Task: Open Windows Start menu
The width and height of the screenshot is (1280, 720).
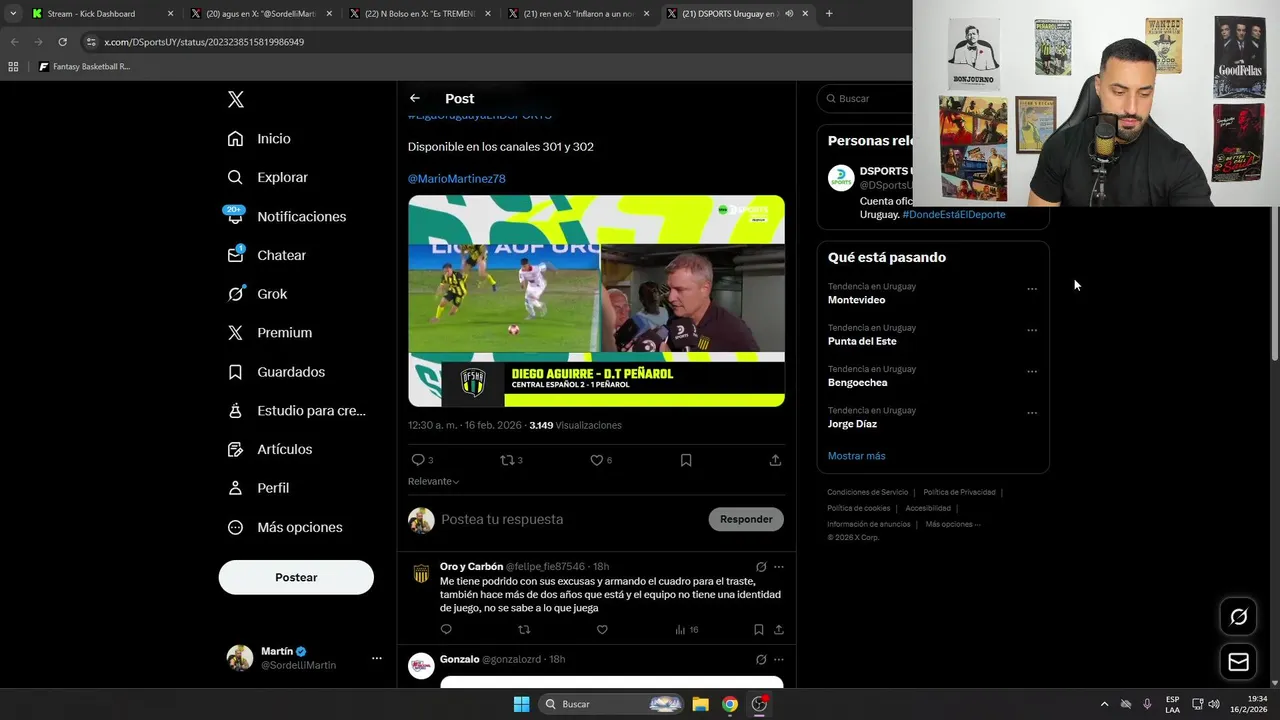Action: coord(521,704)
